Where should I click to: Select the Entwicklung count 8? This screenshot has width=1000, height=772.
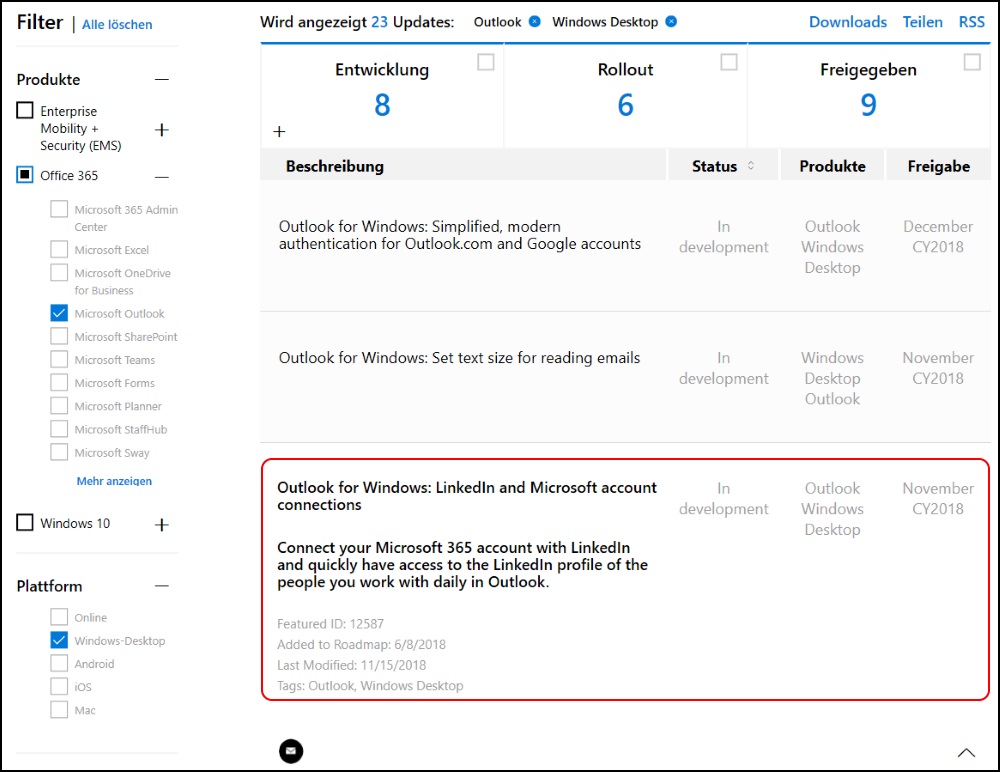[x=382, y=105]
